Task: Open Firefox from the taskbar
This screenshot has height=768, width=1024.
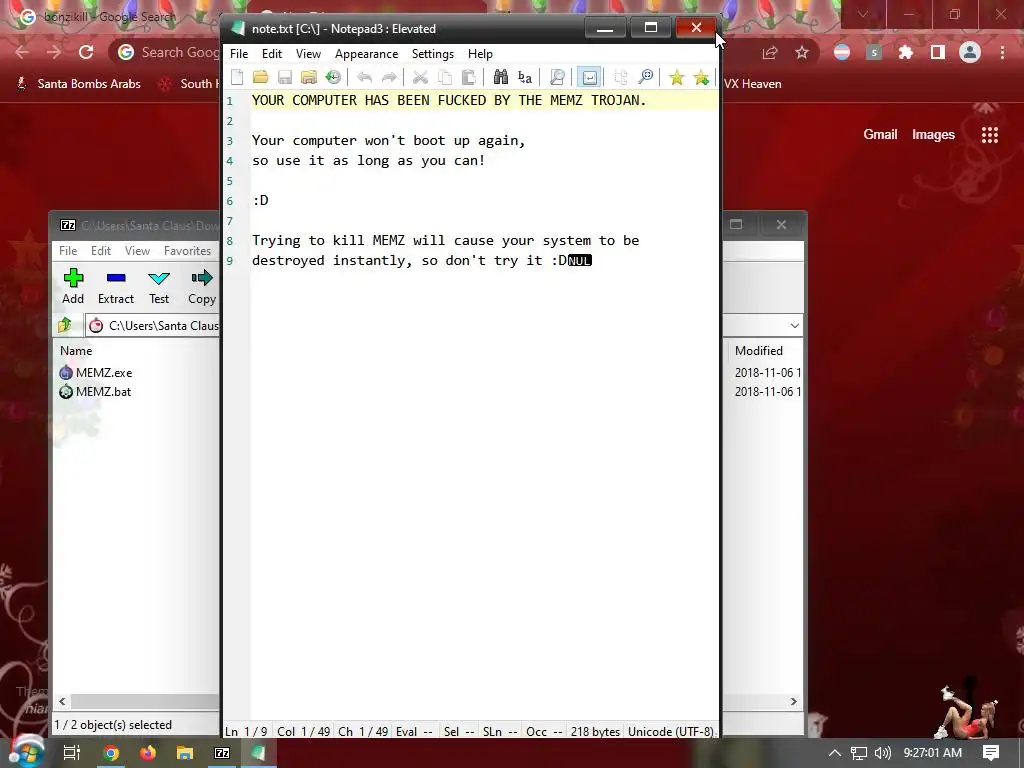Action: [x=148, y=753]
